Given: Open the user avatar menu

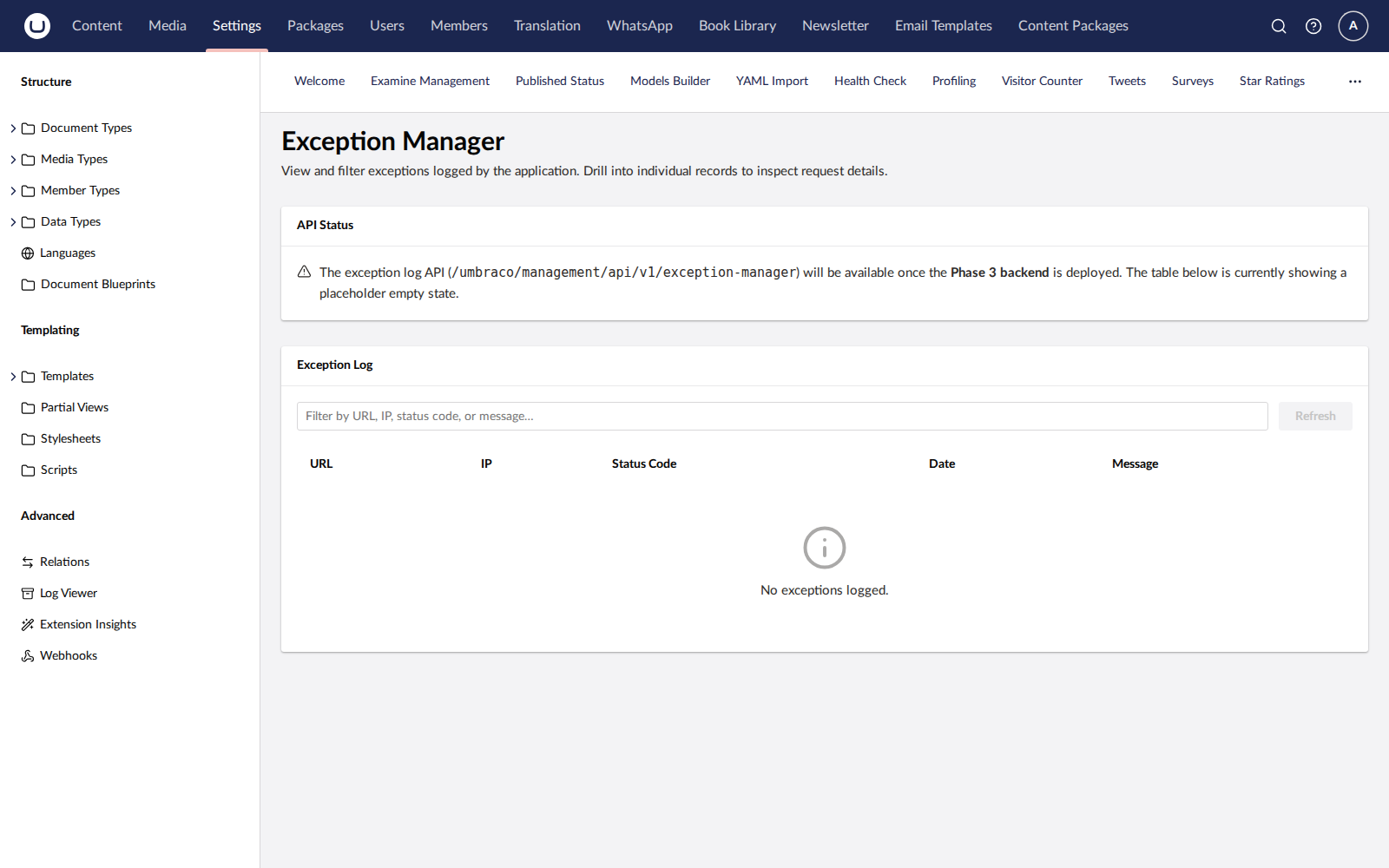Looking at the screenshot, I should 1353,26.
